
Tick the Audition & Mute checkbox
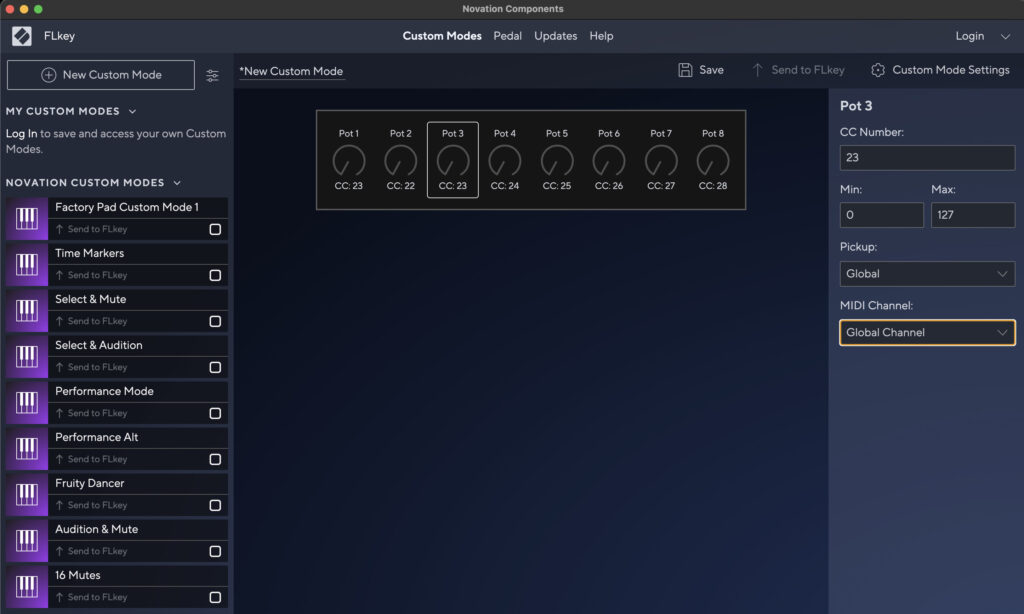tap(215, 551)
